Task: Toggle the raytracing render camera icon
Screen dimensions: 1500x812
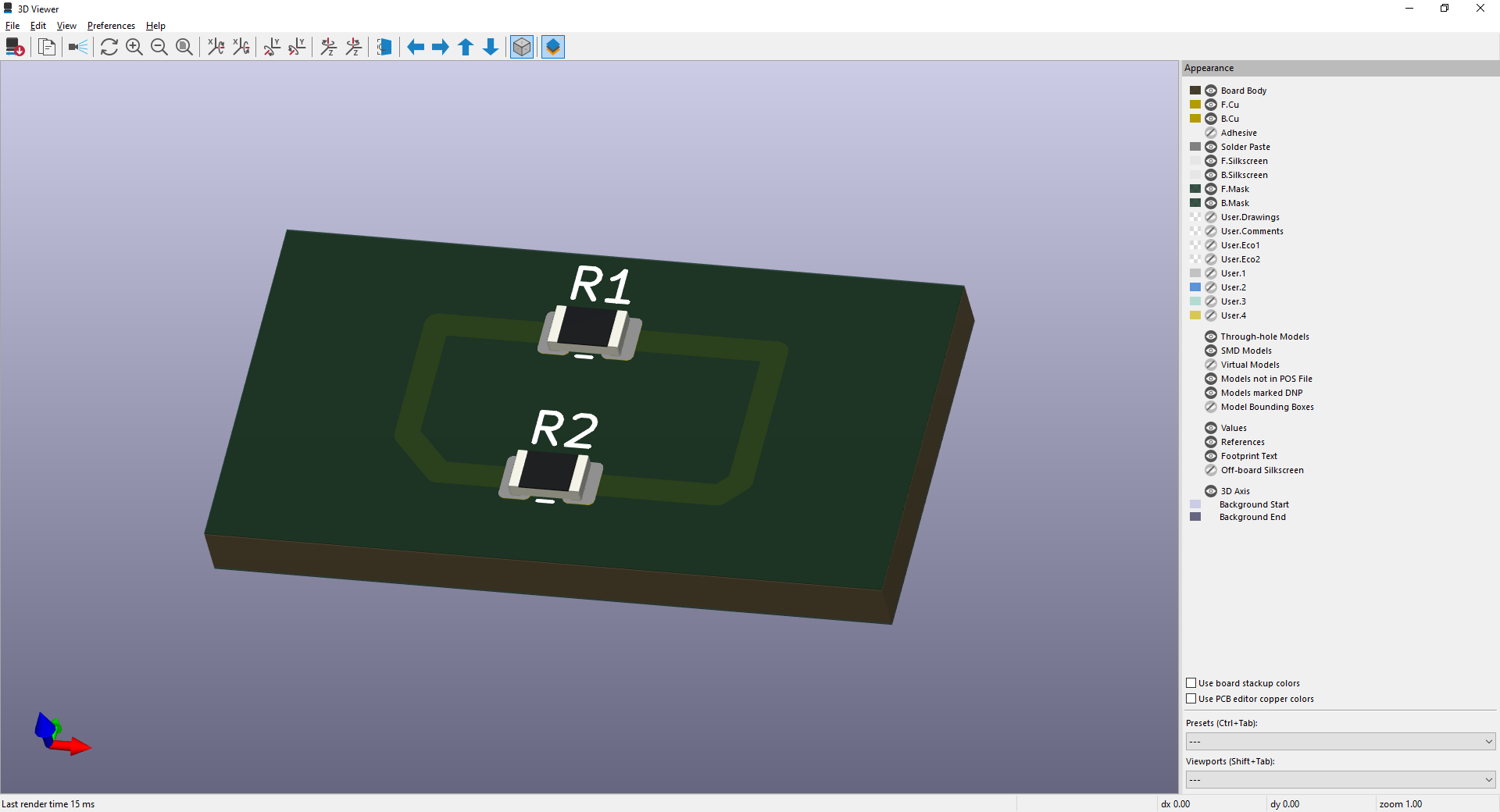Action: (x=78, y=48)
